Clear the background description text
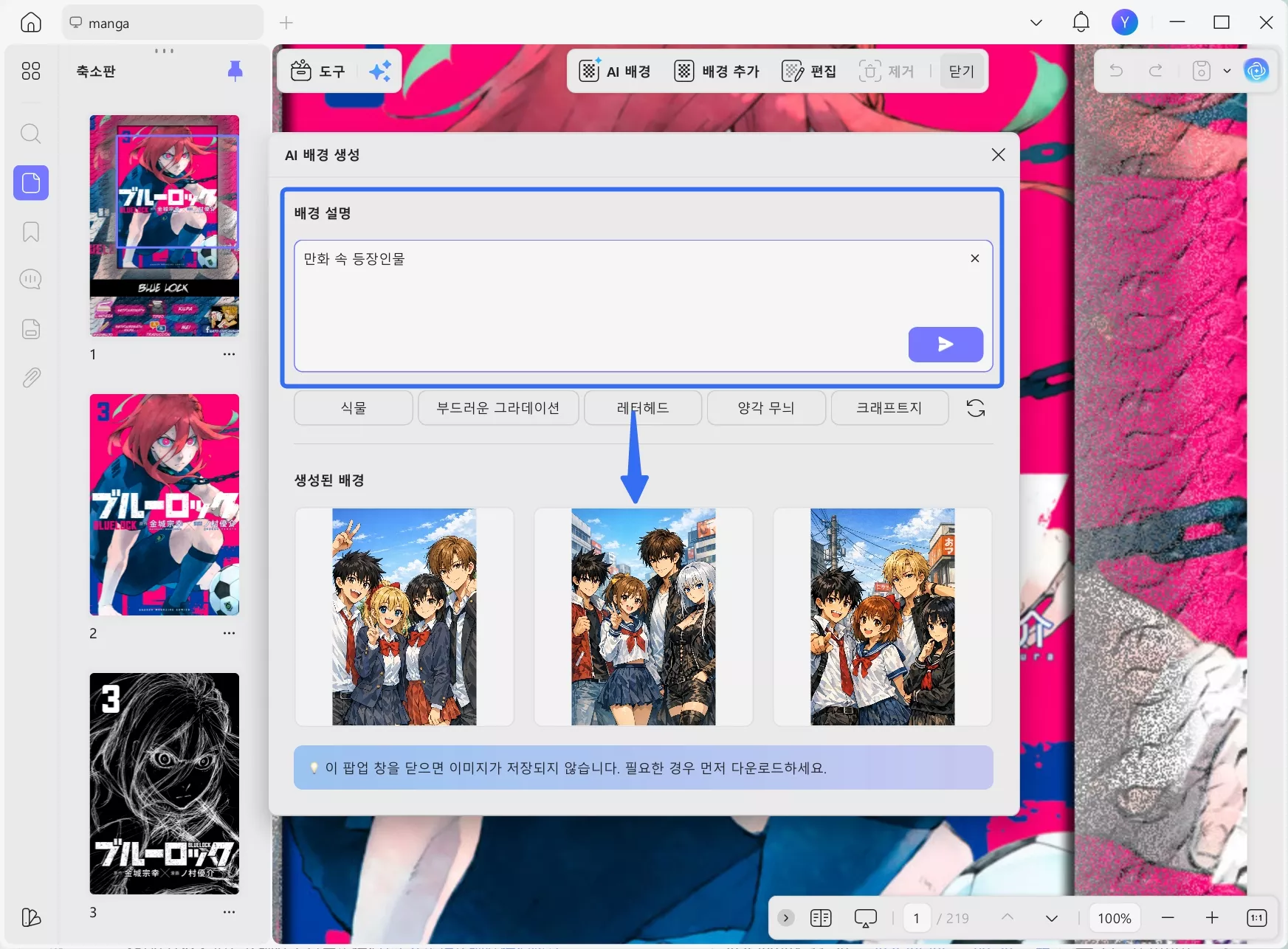This screenshot has width=1288, height=949. click(x=974, y=258)
